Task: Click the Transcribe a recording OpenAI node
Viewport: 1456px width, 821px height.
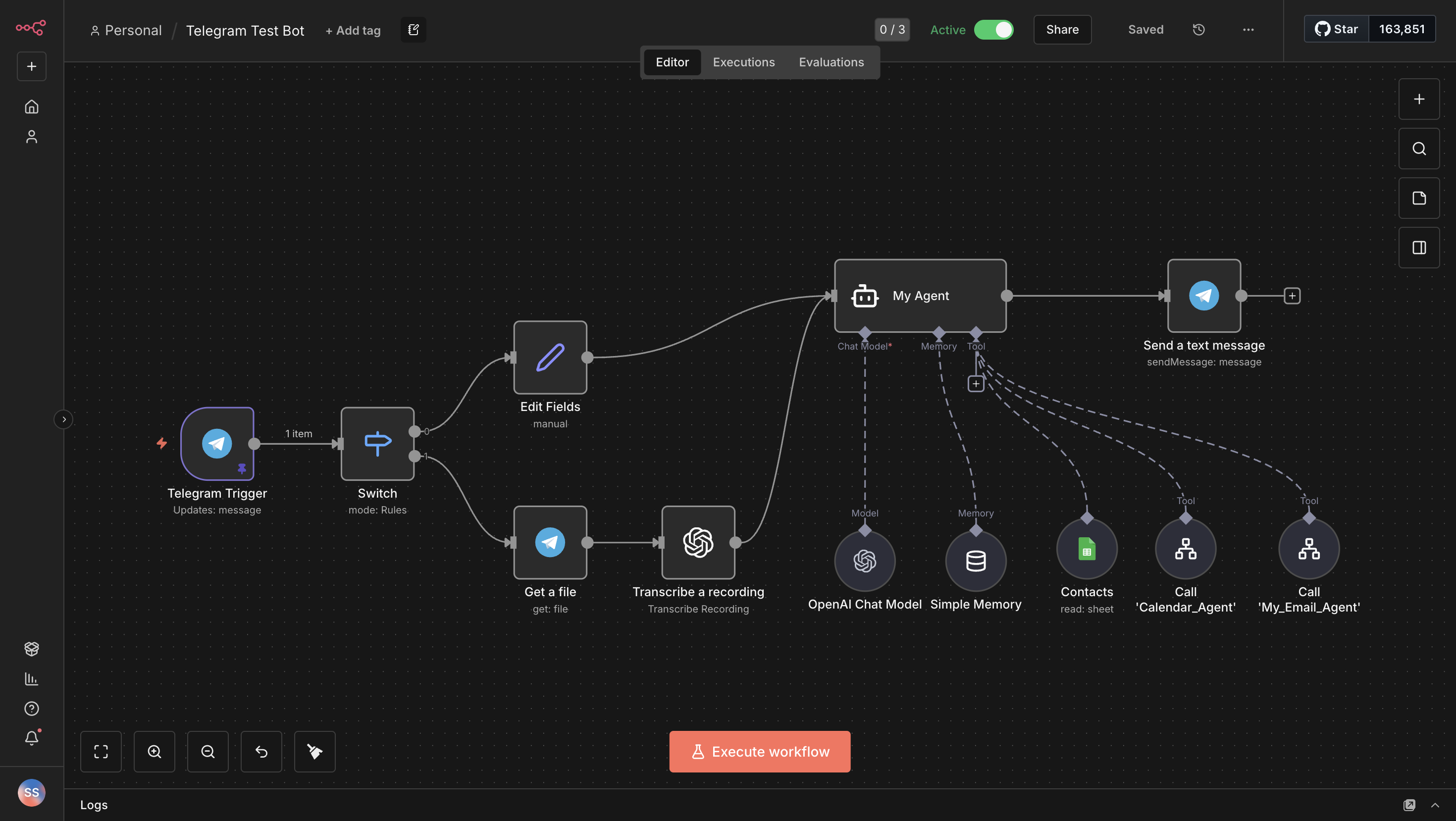Action: 698,542
